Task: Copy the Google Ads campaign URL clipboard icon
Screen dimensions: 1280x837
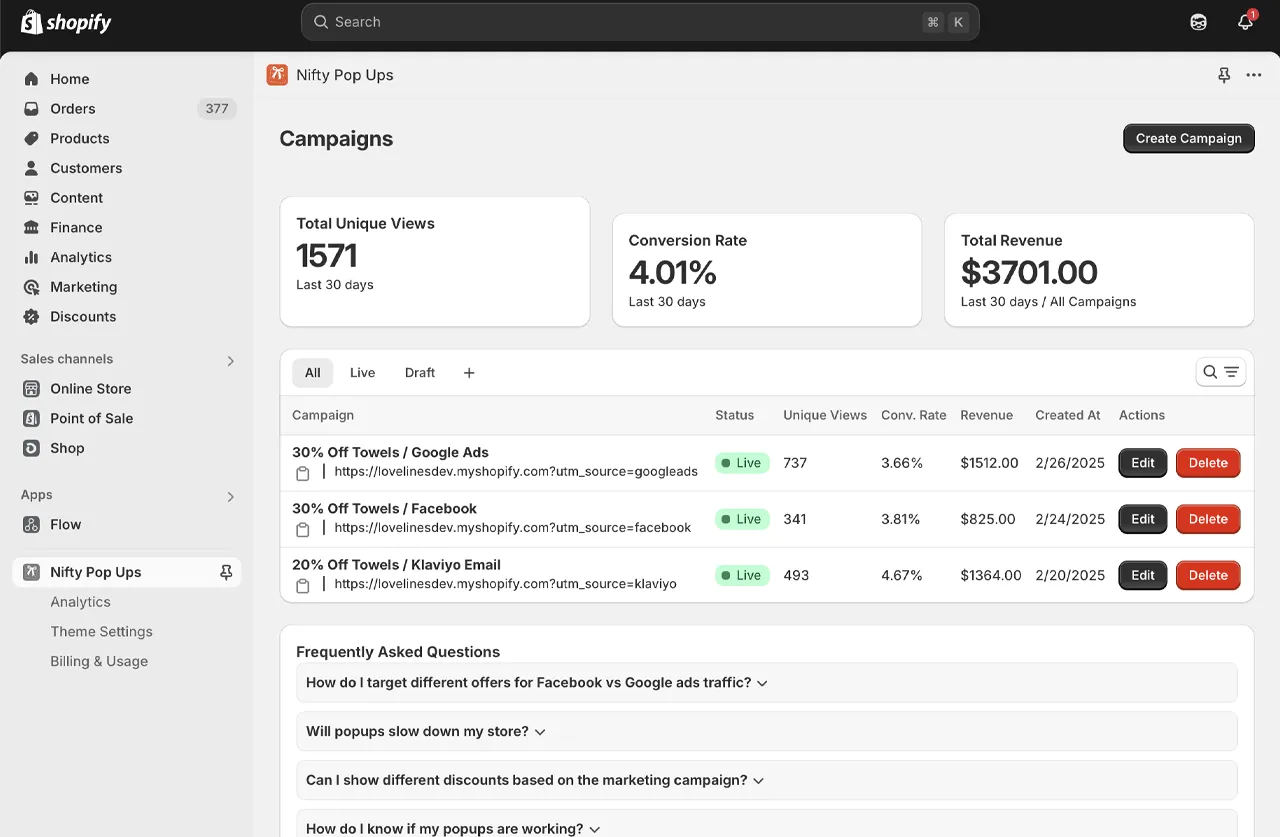Action: pyautogui.click(x=303, y=473)
